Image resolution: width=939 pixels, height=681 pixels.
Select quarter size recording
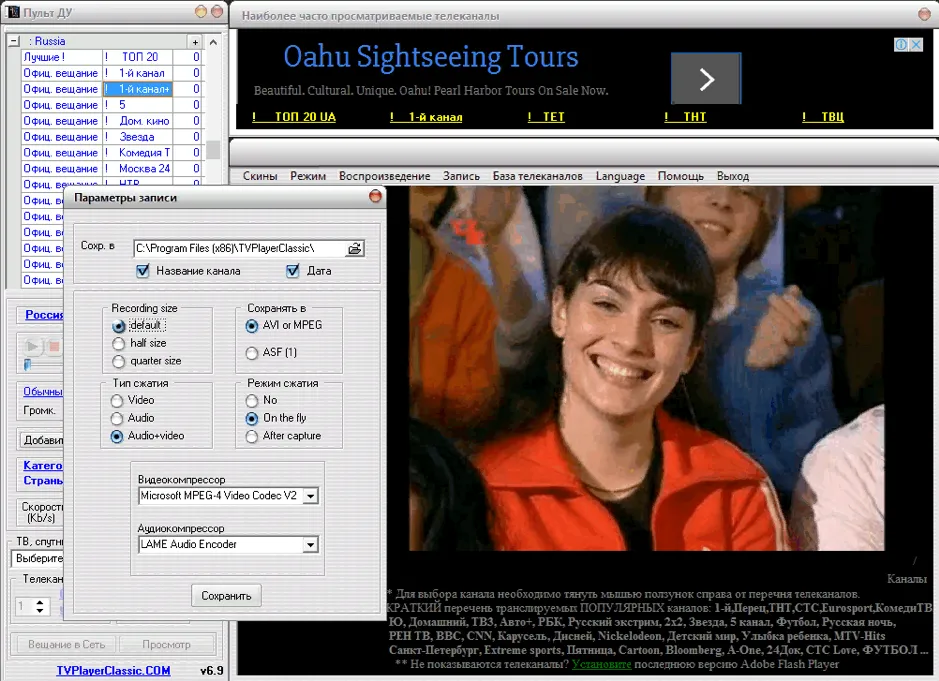pos(119,361)
